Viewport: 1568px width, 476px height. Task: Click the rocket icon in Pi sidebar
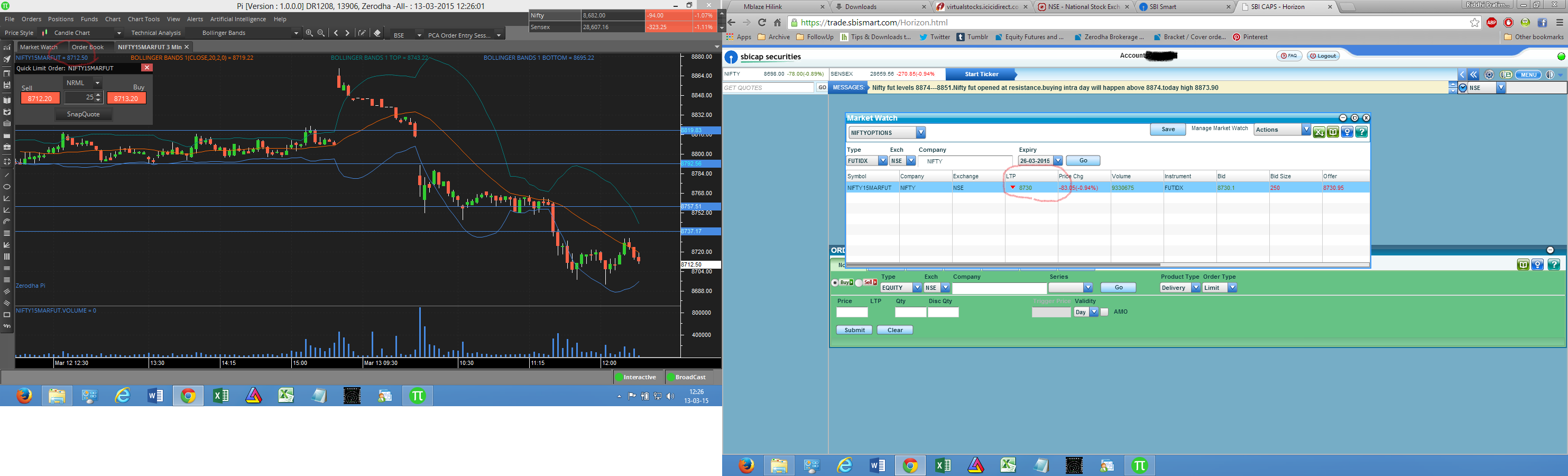pyautogui.click(x=7, y=59)
